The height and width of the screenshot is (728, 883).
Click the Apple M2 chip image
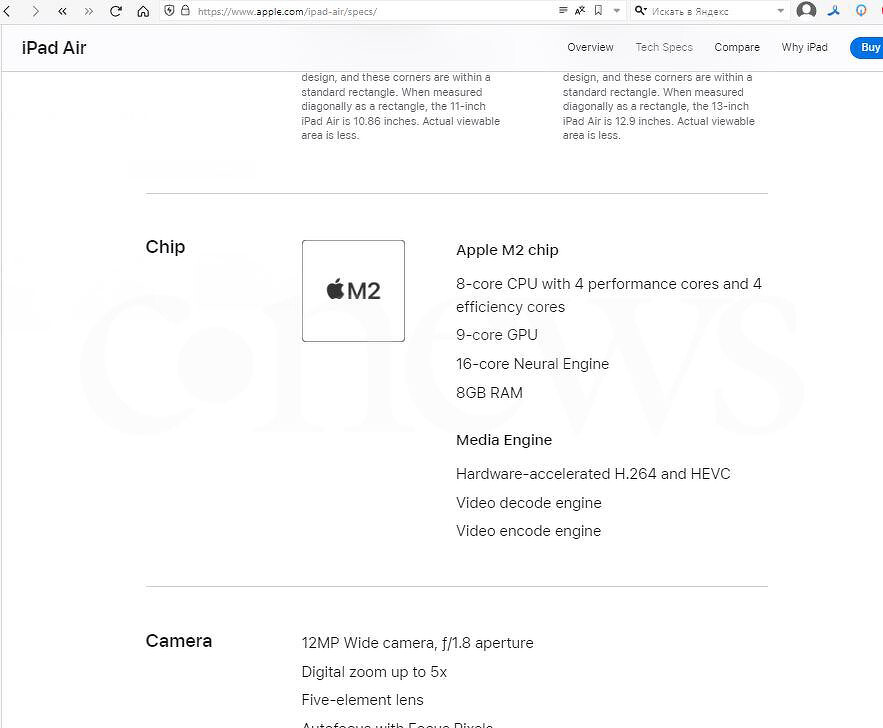(353, 291)
